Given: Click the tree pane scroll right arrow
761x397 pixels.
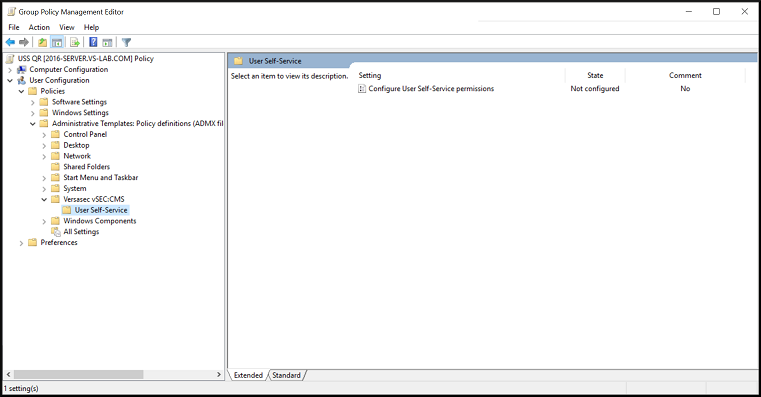Looking at the screenshot, I should (219, 375).
